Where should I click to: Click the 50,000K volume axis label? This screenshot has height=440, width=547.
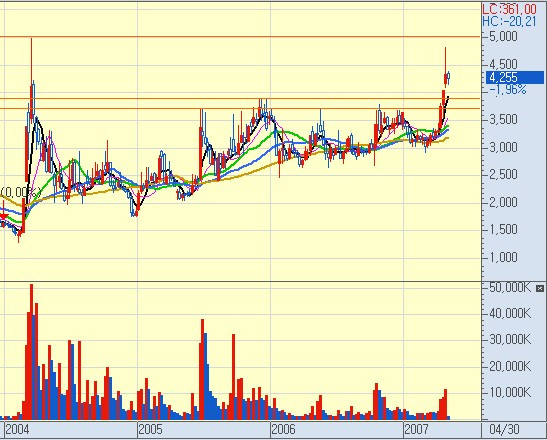click(x=510, y=288)
